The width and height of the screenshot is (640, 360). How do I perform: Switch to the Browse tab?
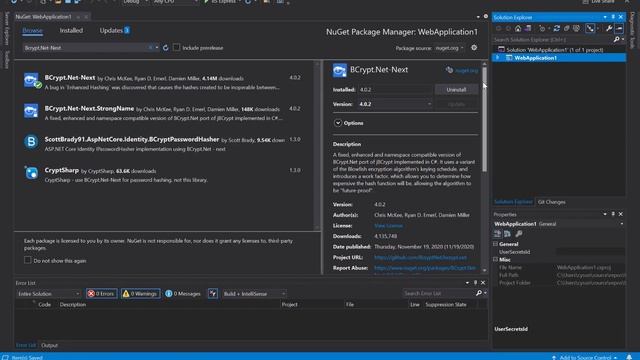[x=32, y=31]
